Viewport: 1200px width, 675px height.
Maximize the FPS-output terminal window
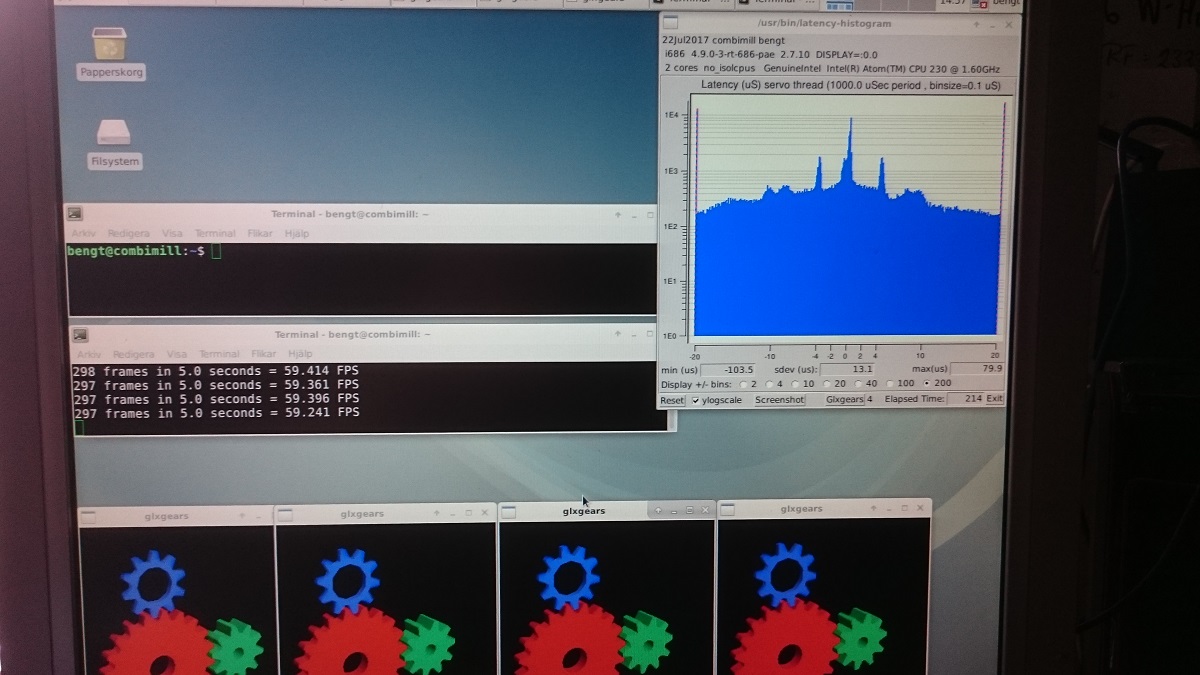[651, 335]
